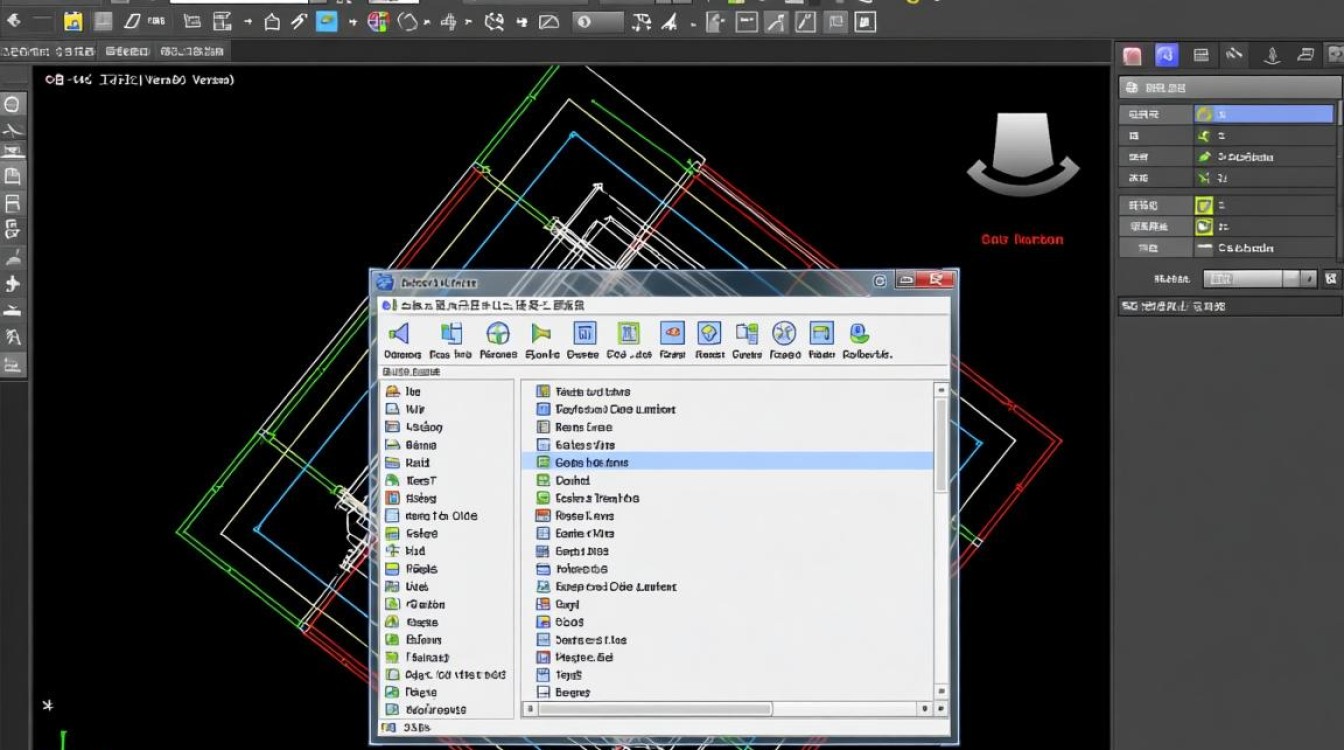Click the blue speaker icon in dialog toolbar

coord(399,333)
